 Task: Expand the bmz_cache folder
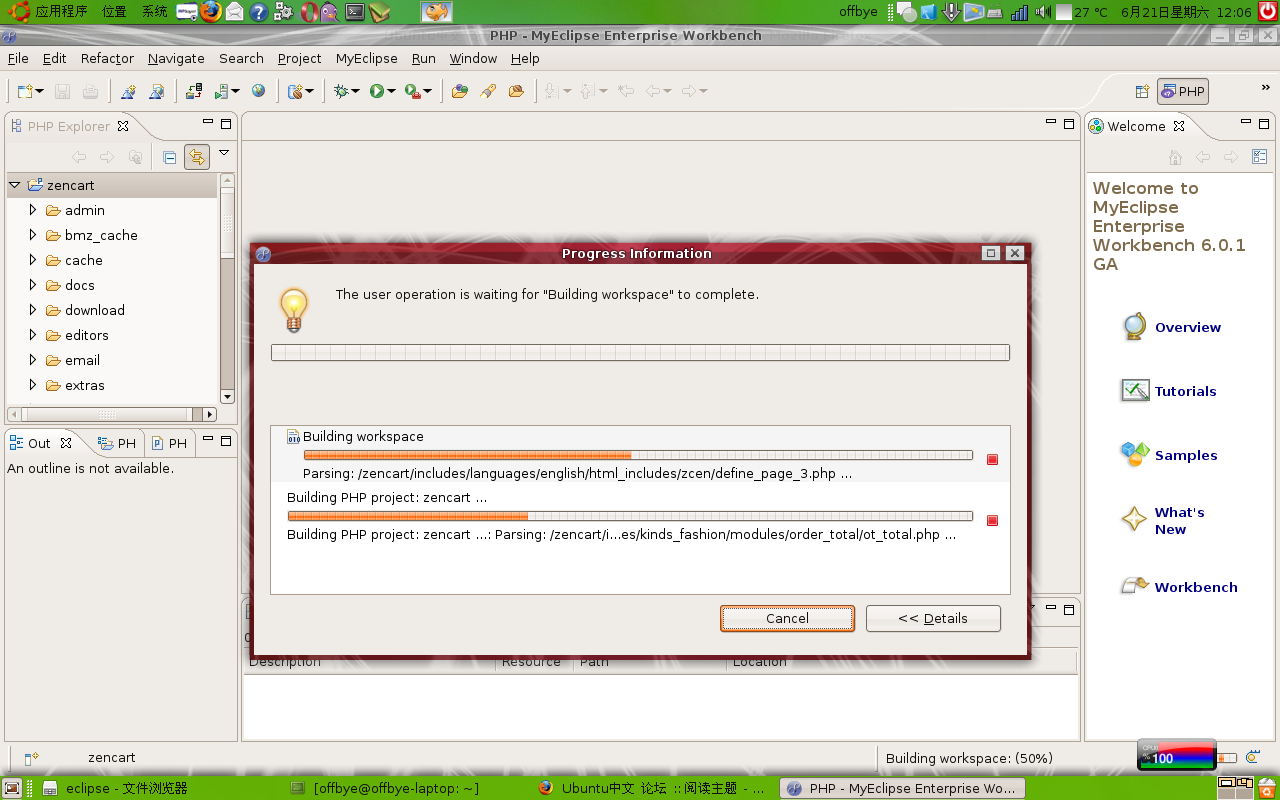(33, 235)
